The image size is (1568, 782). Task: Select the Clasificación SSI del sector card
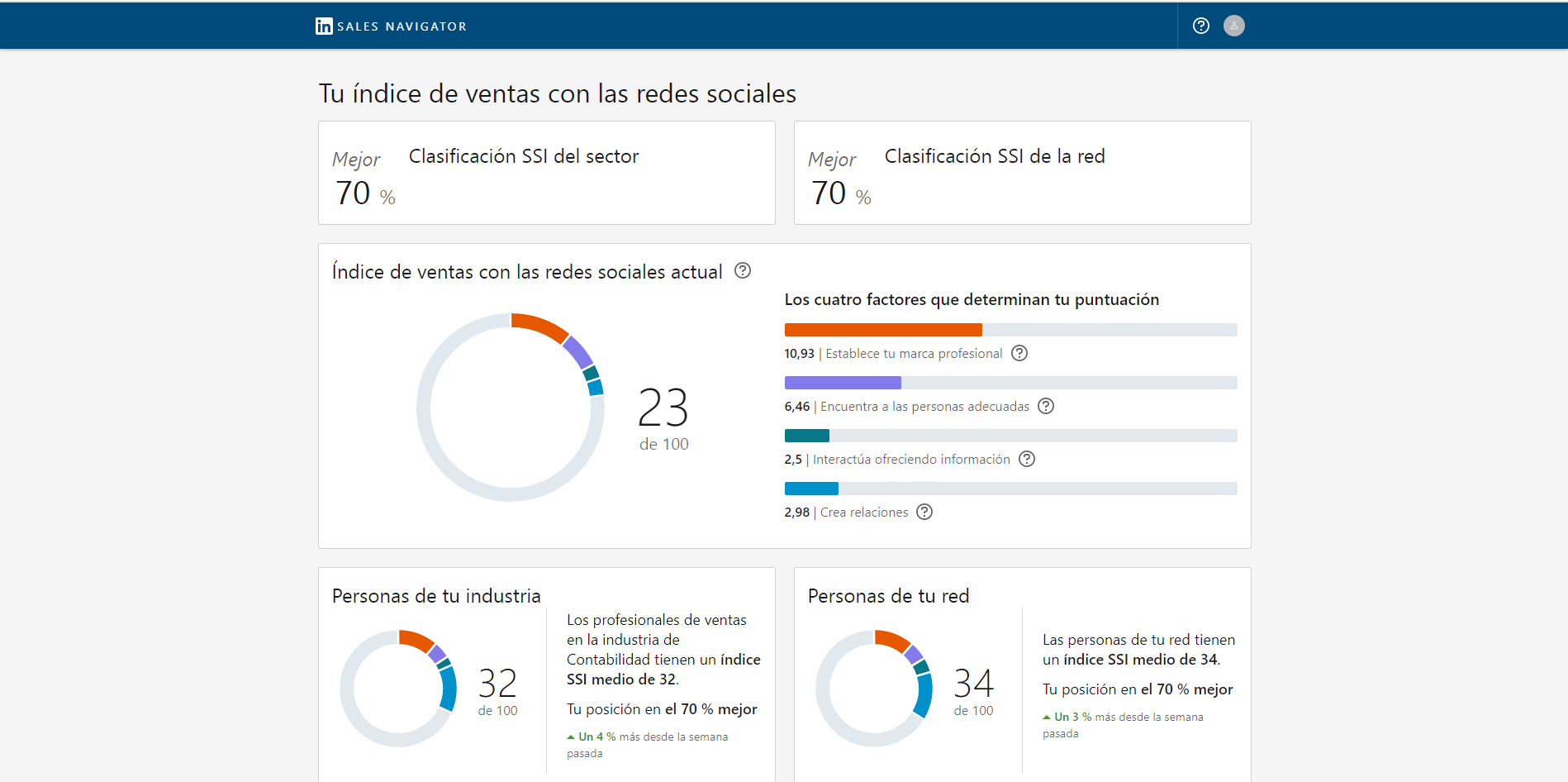(547, 173)
